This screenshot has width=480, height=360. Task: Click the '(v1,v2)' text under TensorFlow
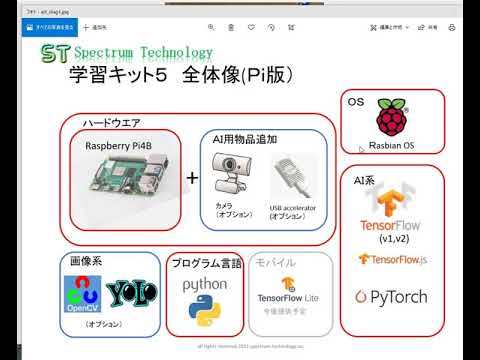[394, 238]
